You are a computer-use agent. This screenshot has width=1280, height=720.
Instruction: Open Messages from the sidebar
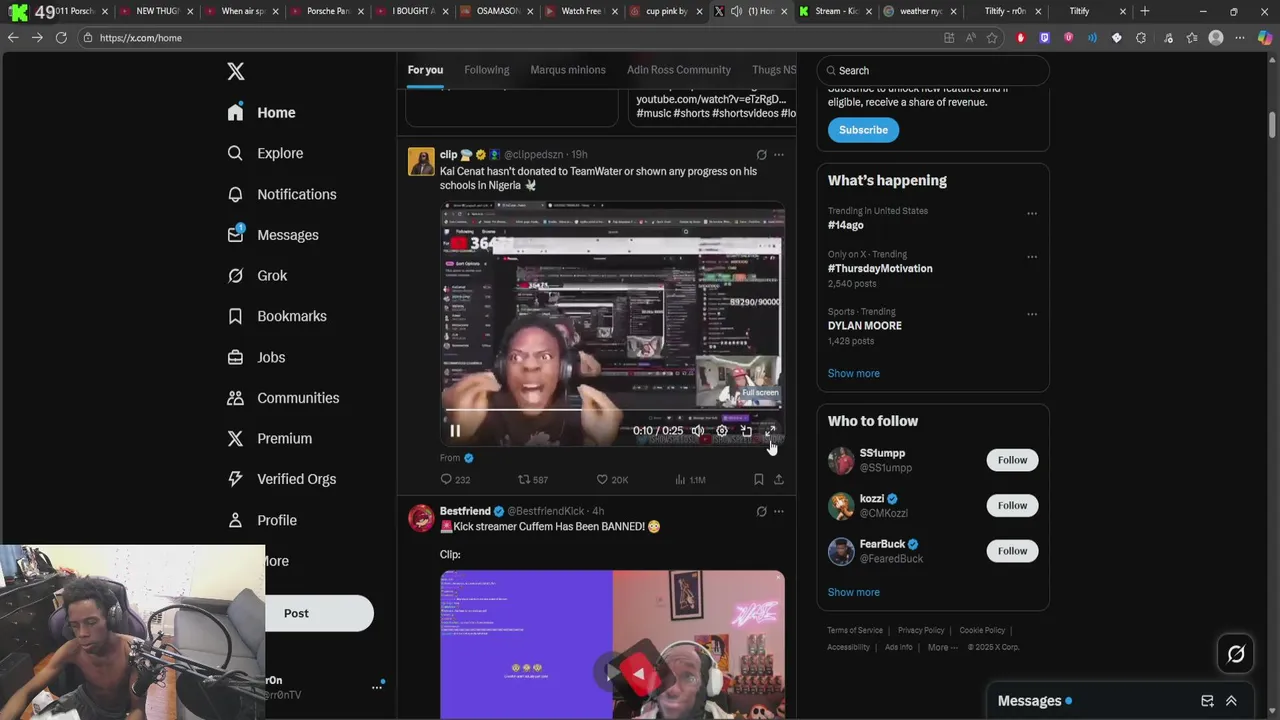[x=273, y=235]
